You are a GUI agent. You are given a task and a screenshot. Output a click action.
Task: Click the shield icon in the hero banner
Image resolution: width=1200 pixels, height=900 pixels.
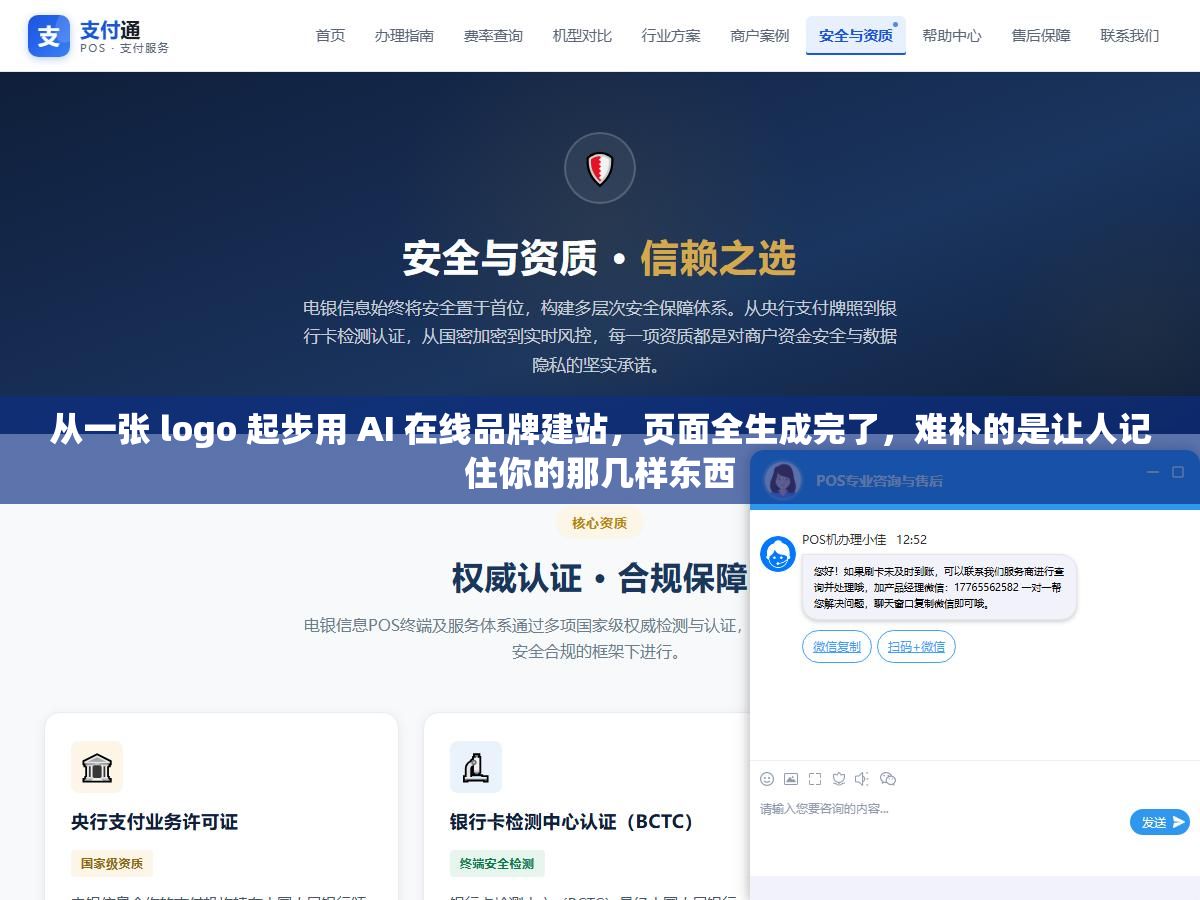(600, 168)
